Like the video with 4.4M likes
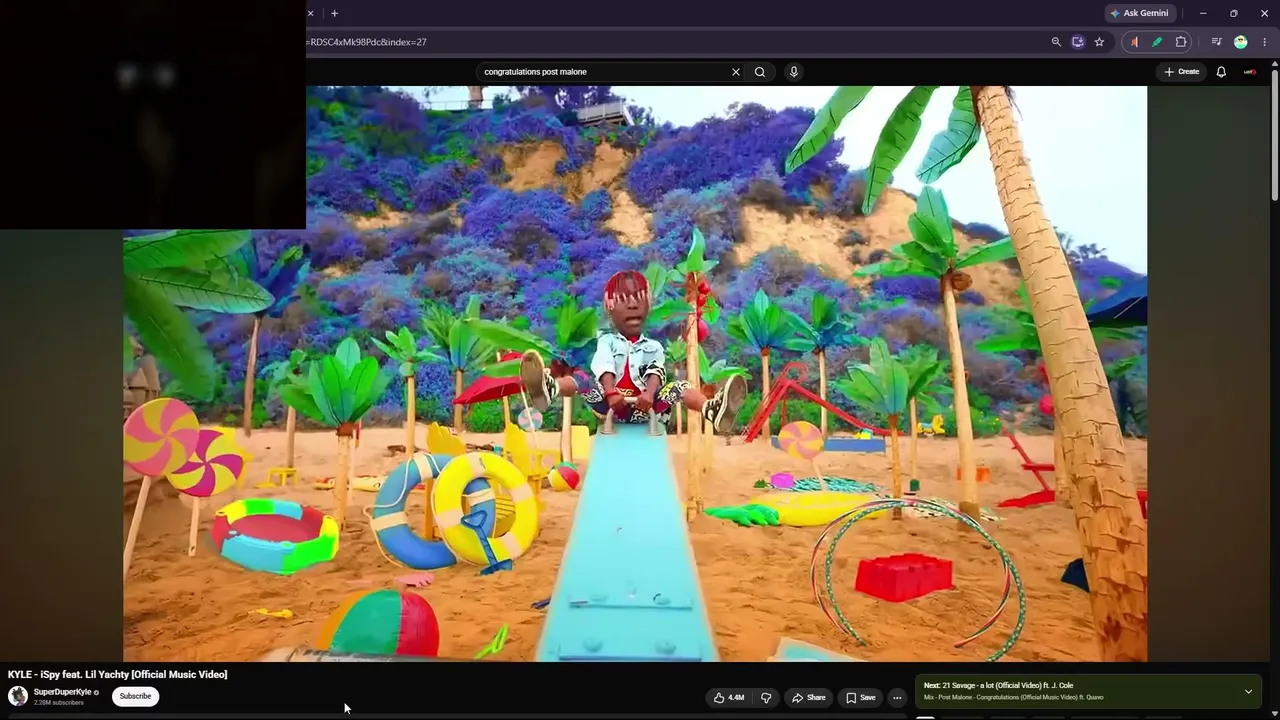 coord(729,698)
